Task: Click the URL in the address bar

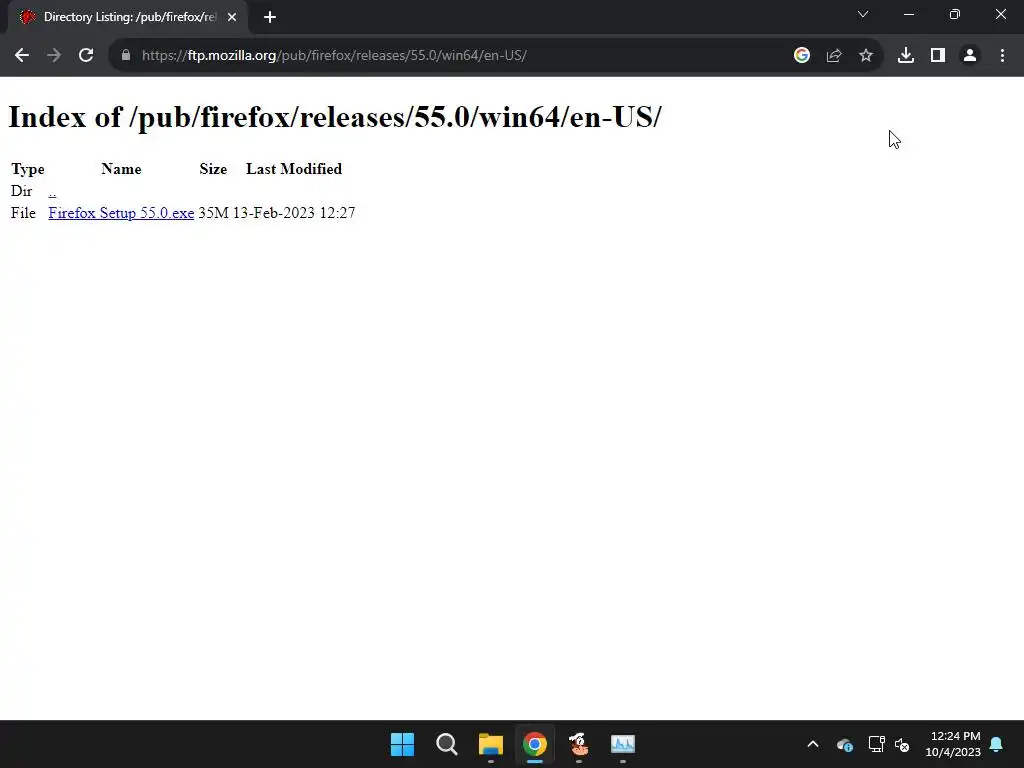Action: click(x=334, y=56)
